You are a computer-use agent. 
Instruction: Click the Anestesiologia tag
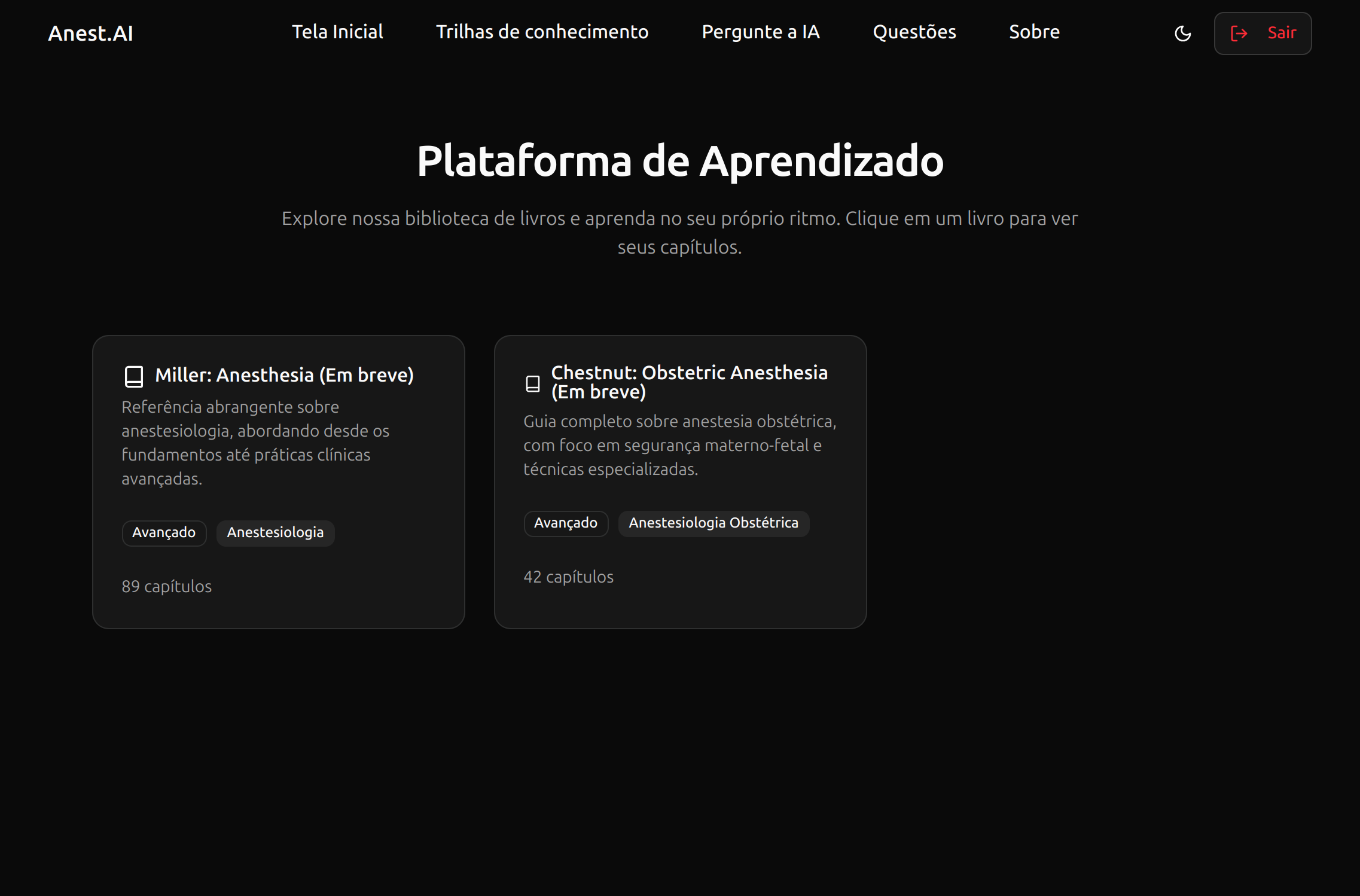click(275, 532)
